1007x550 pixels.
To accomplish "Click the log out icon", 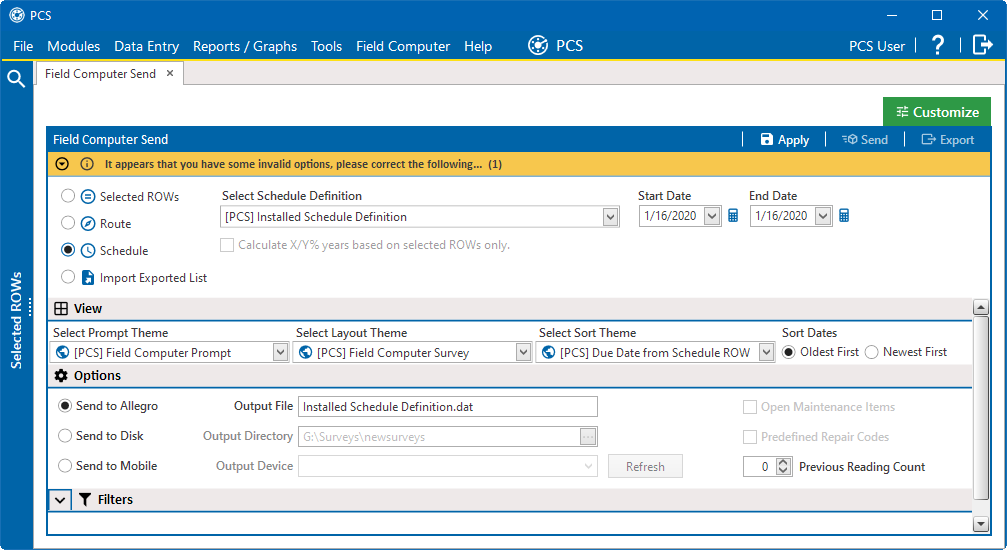I will pos(983,45).
